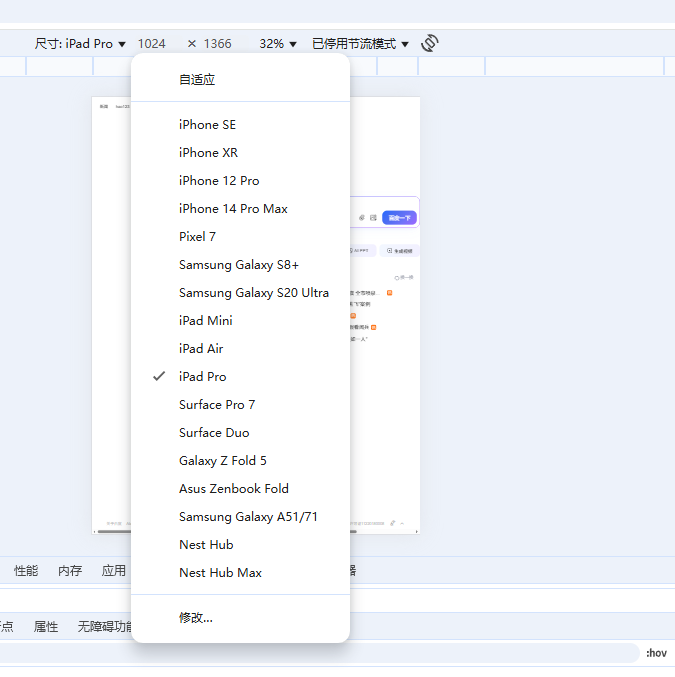Switch to the 属性 properties tab

pyautogui.click(x=46, y=626)
